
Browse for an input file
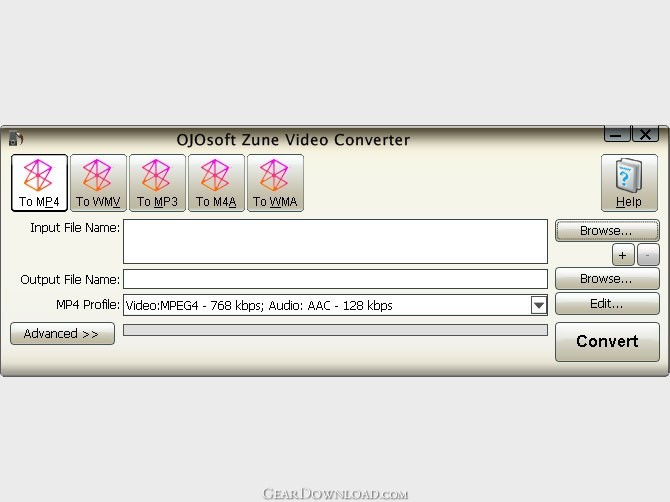pos(607,231)
